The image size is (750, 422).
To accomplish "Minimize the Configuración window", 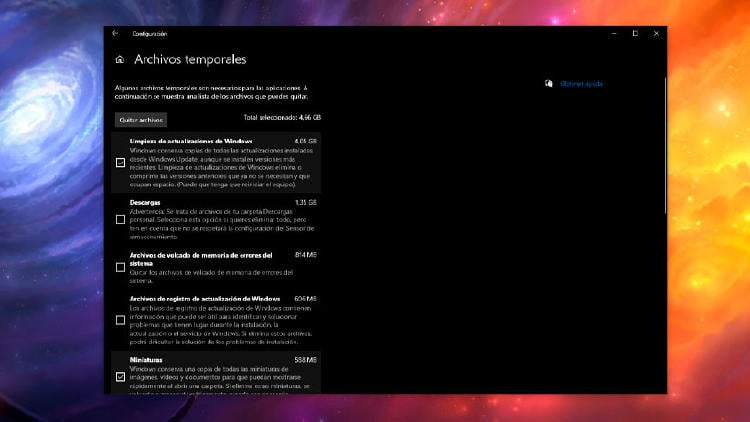I will click(614, 33).
